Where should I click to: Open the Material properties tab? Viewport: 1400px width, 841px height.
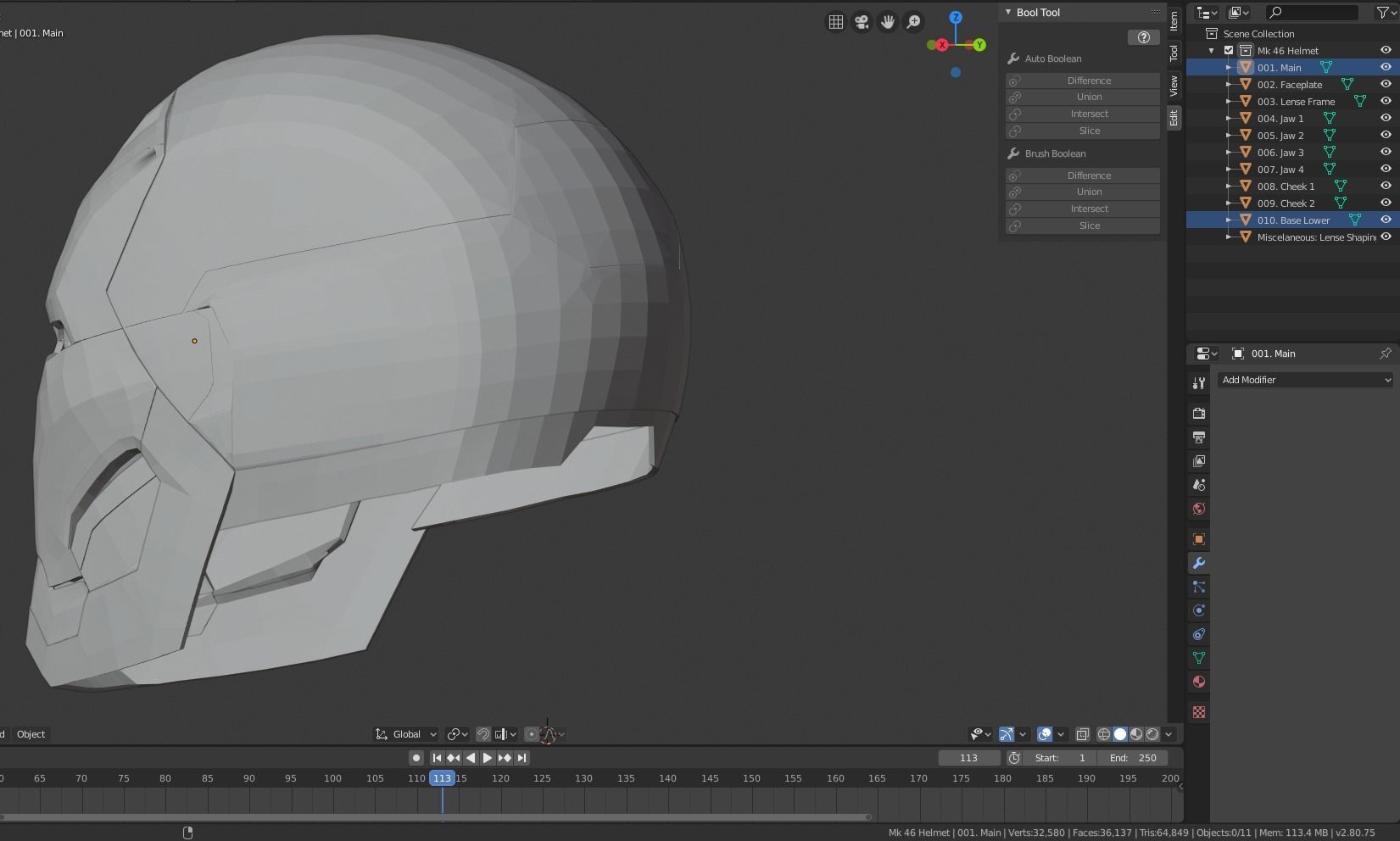1199,682
